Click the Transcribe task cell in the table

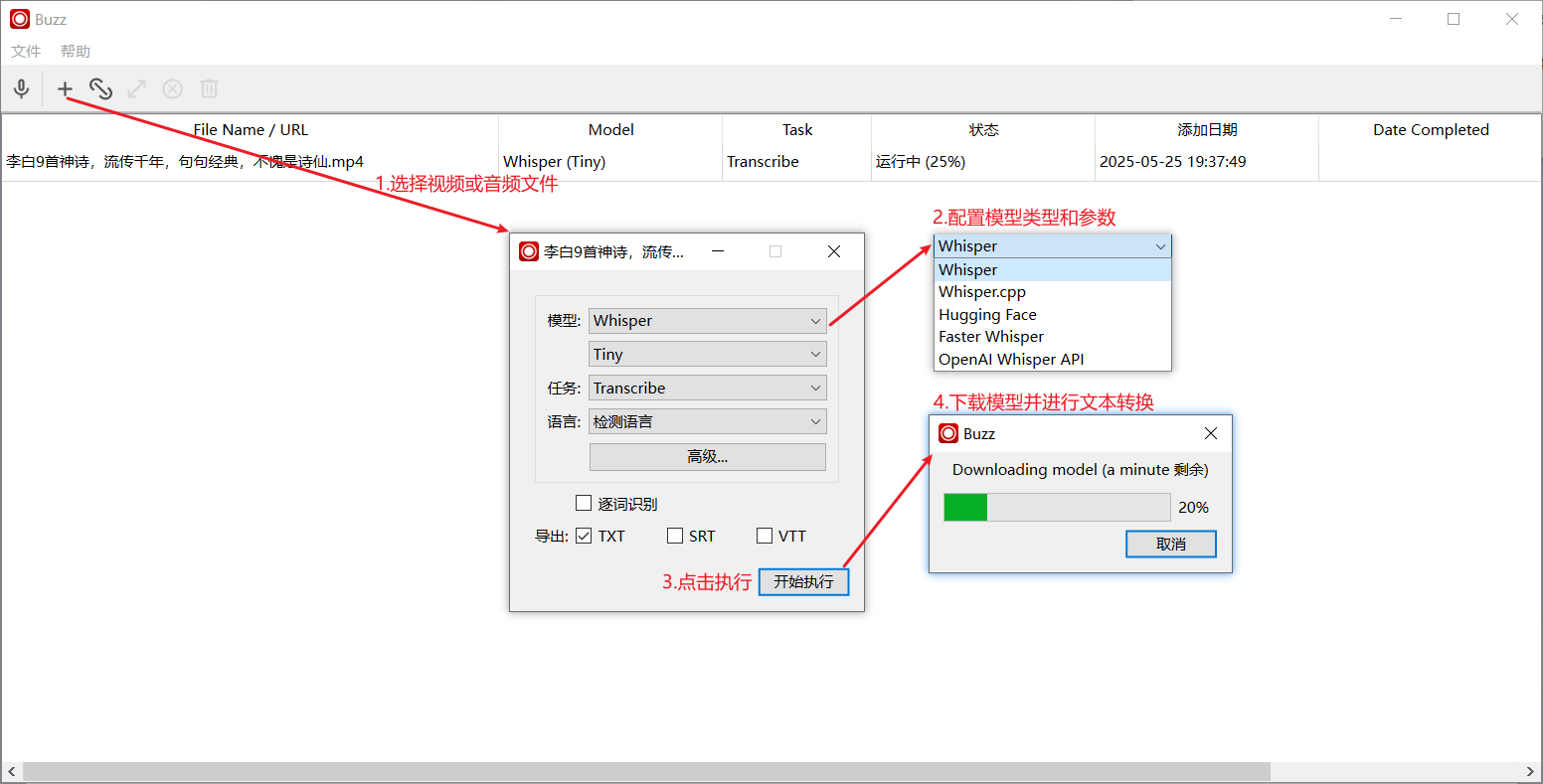(x=796, y=162)
